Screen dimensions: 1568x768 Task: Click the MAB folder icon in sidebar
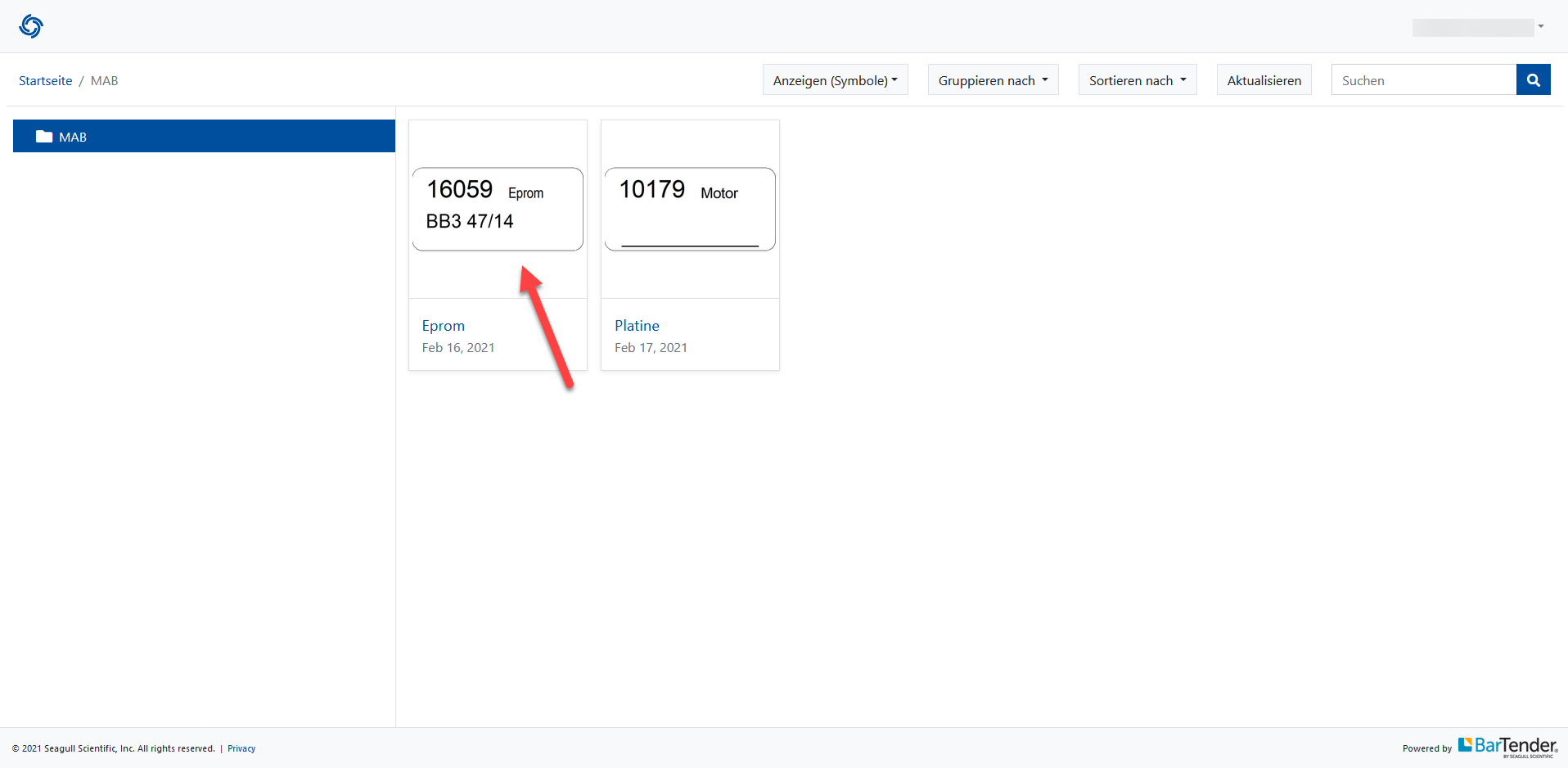[x=44, y=137]
